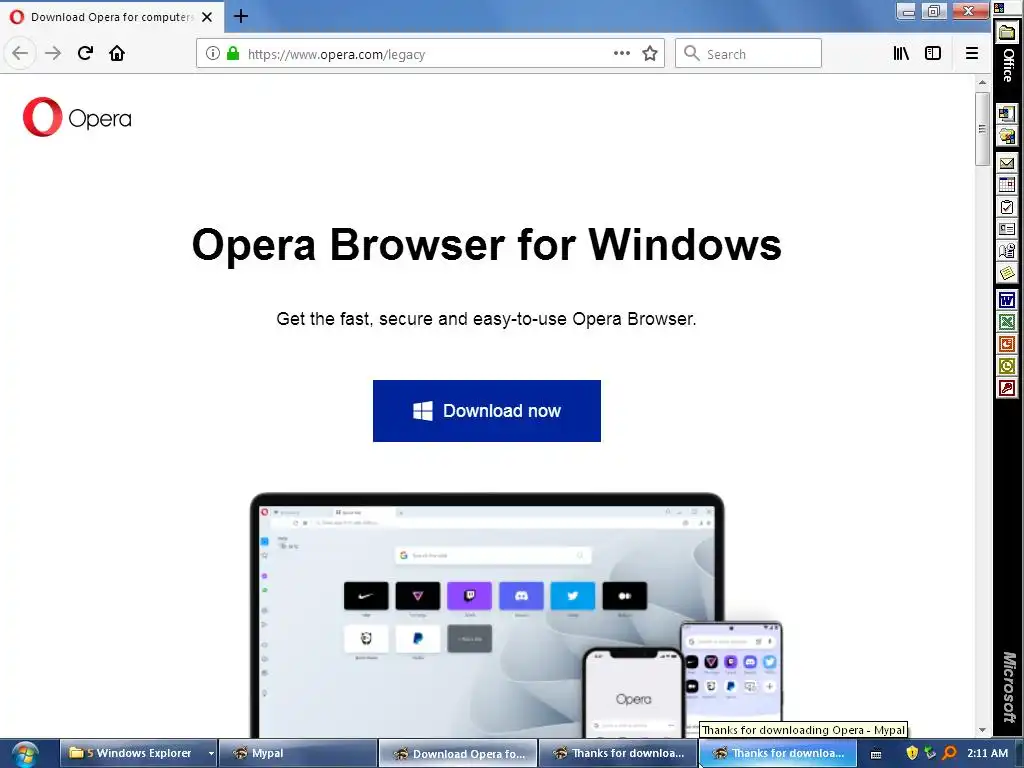
Task: Create New Task from Office bar clipboard
Action: point(1007,207)
